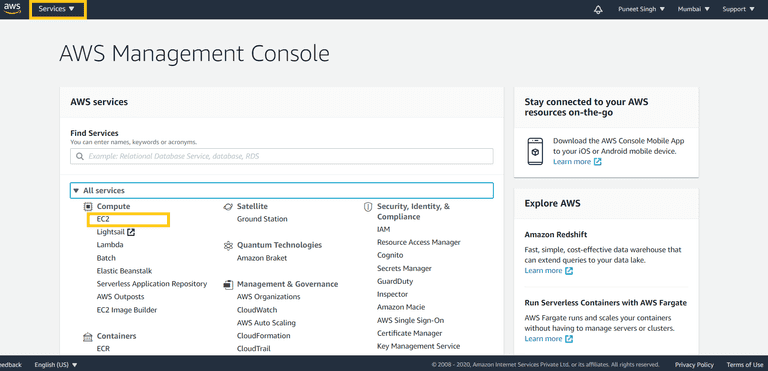Open the Lightsail service
This screenshot has width=768, height=371.
(110, 232)
